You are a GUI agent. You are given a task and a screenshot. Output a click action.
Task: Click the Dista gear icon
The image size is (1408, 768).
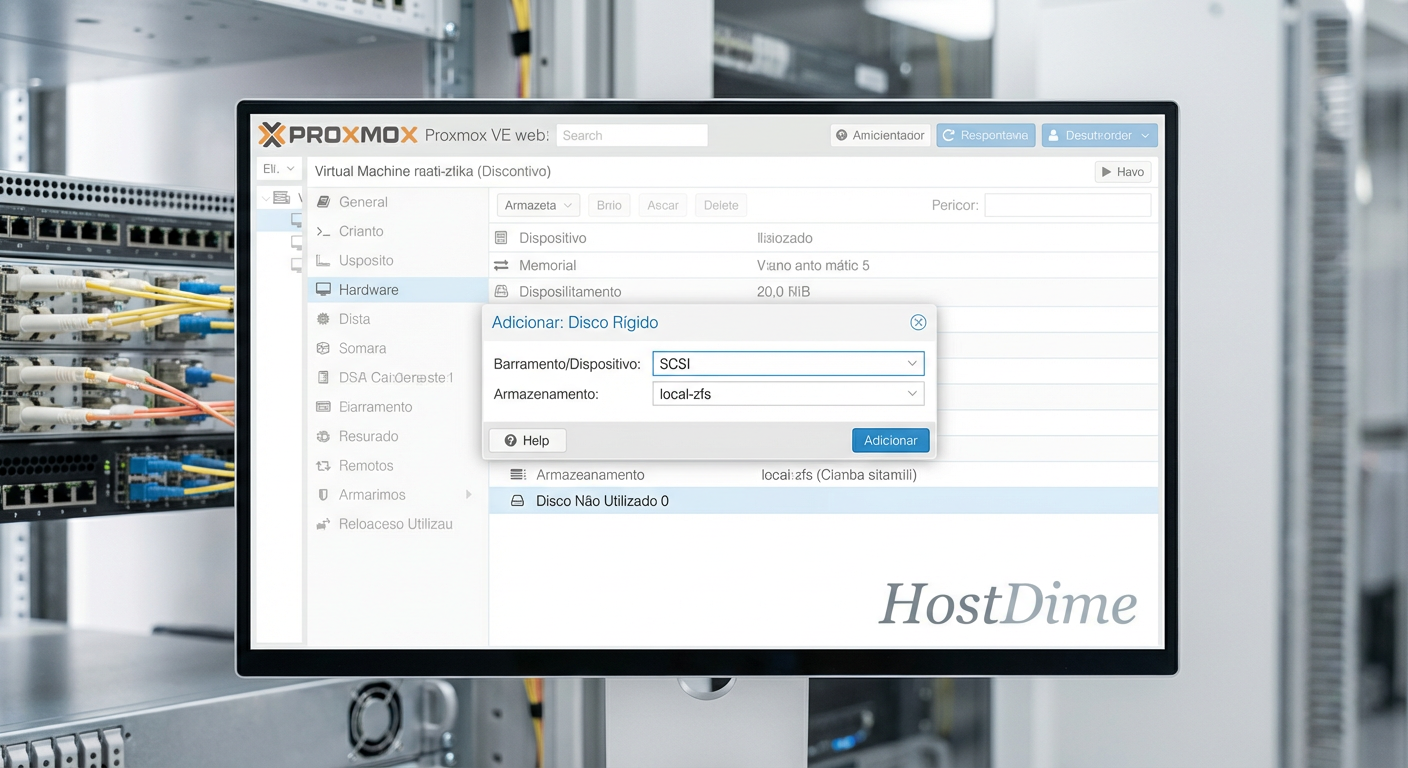coord(323,319)
